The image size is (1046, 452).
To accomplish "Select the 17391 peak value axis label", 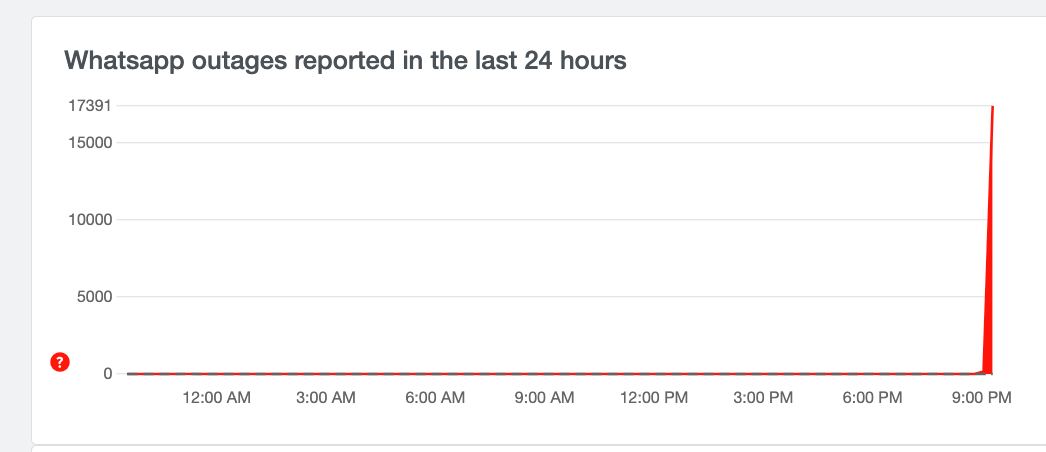I will point(89,105).
